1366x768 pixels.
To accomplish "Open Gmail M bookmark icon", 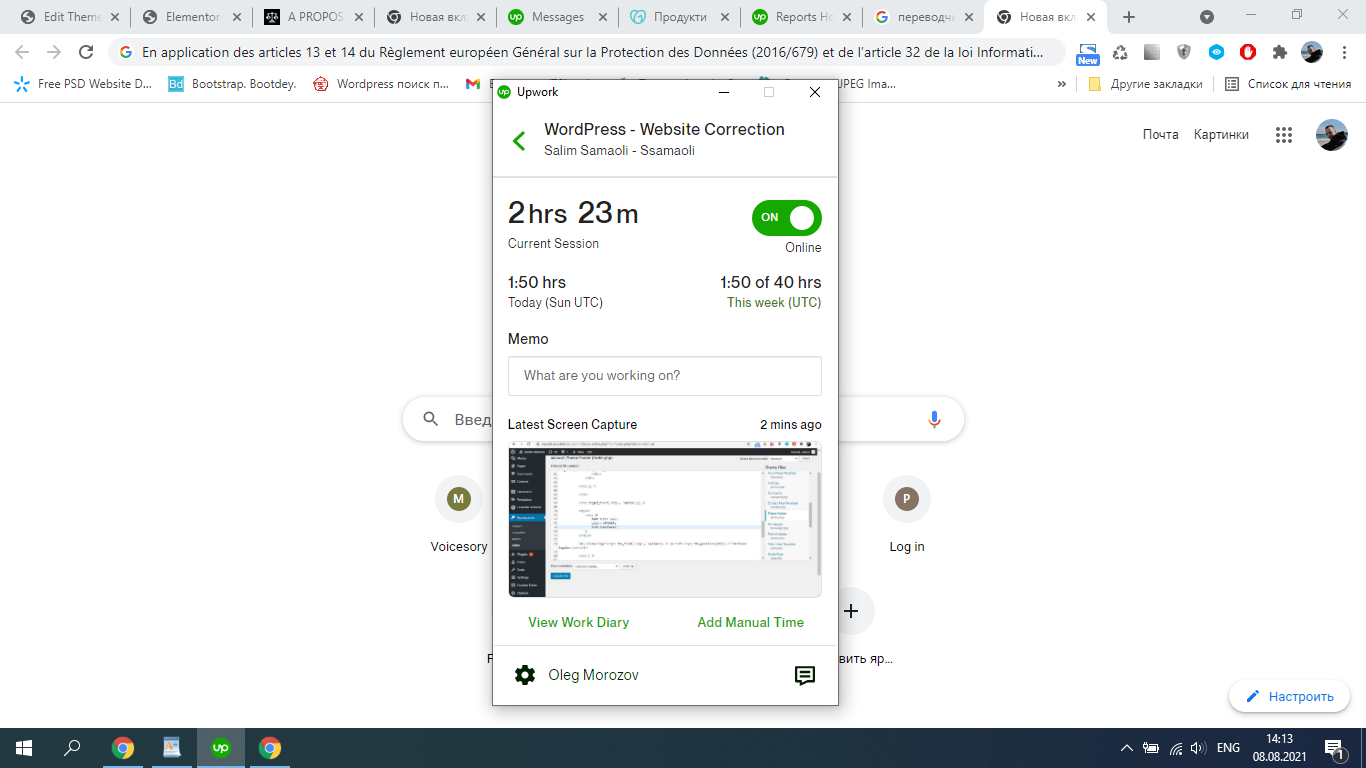I will pos(473,84).
